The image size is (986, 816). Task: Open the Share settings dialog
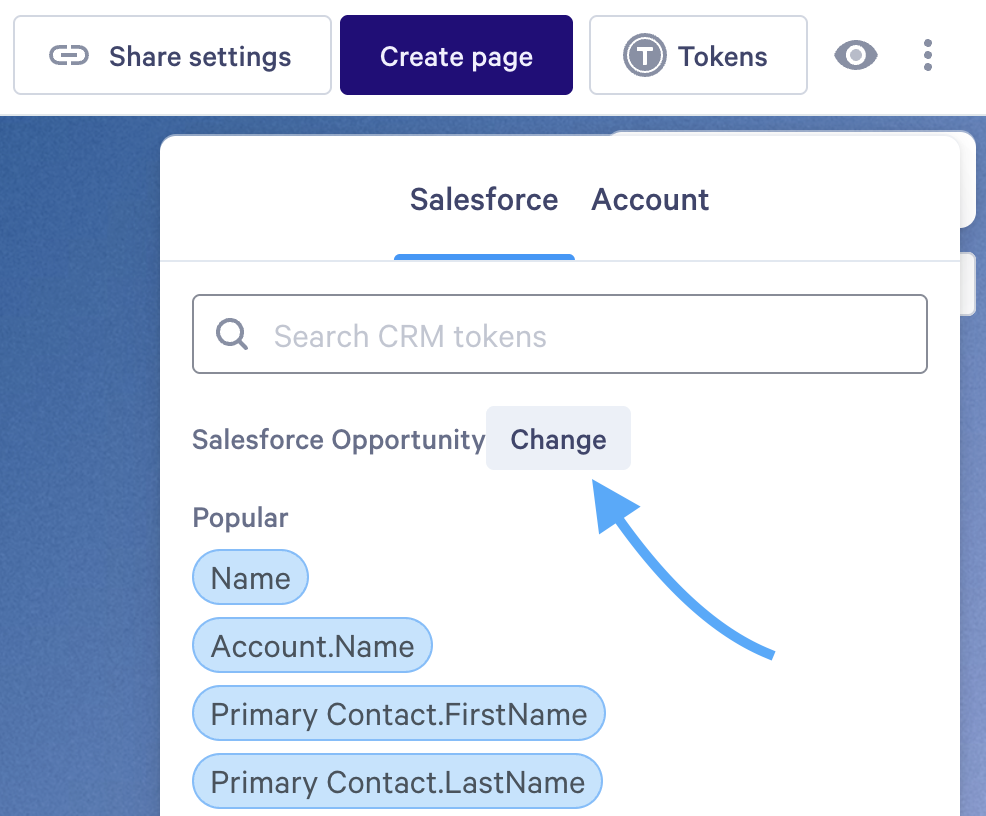tap(172, 56)
